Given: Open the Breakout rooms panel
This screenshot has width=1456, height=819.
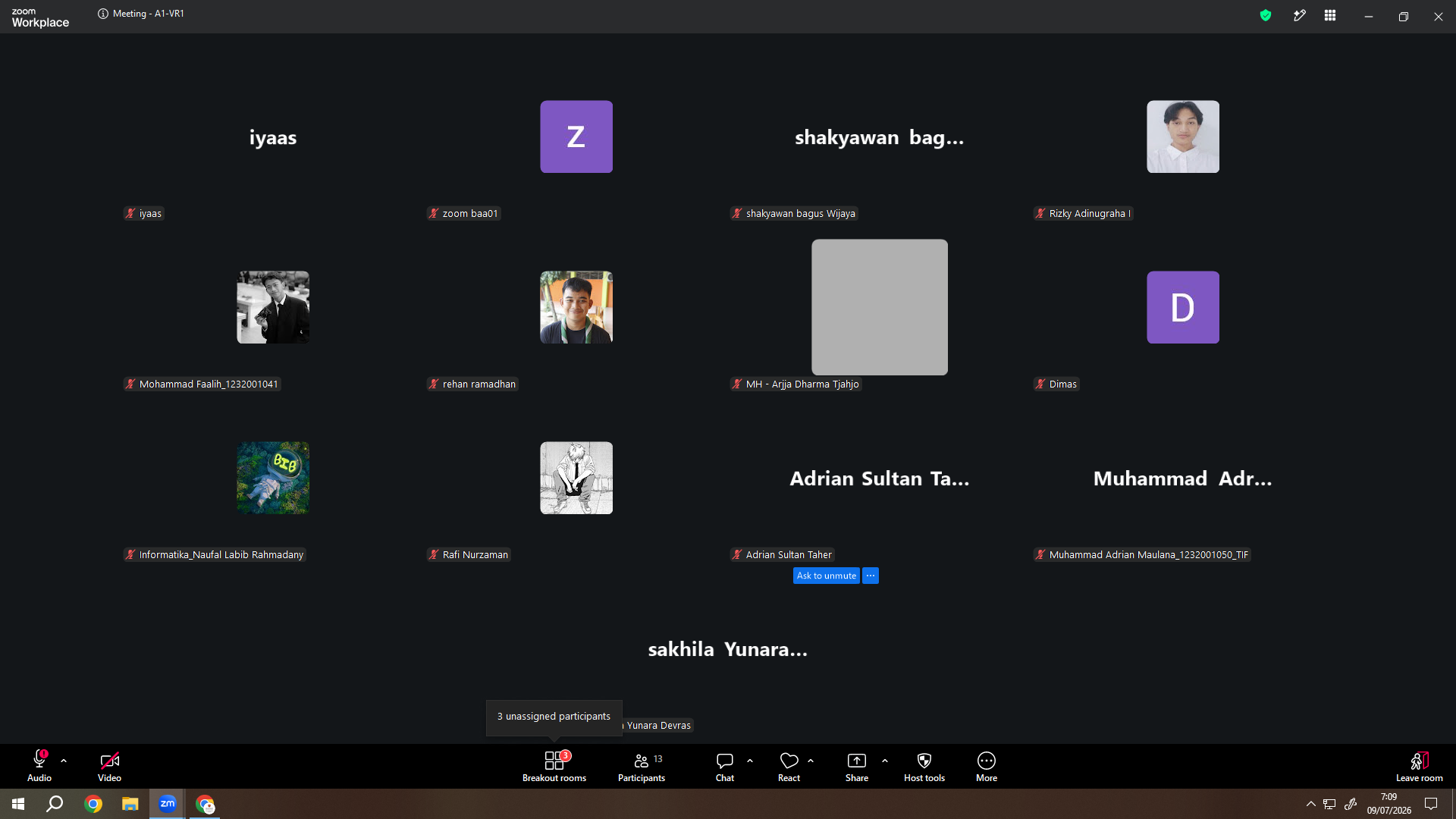Looking at the screenshot, I should (554, 766).
